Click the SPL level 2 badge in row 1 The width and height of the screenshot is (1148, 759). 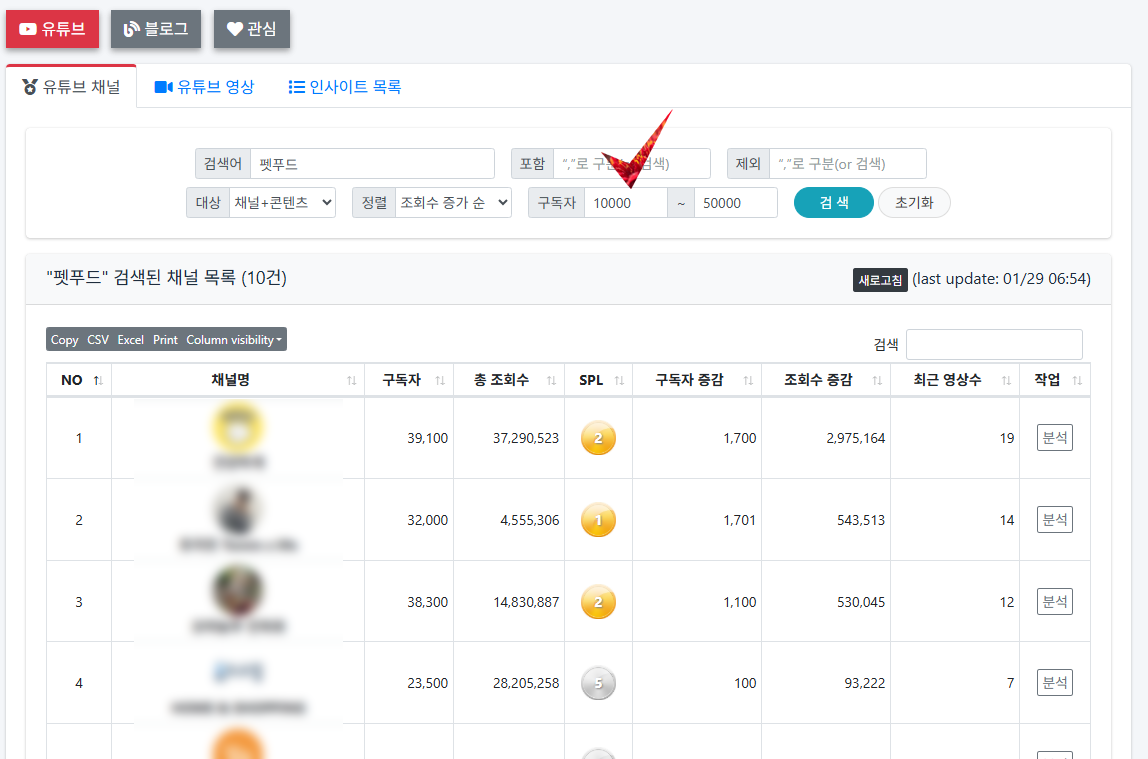(x=598, y=437)
